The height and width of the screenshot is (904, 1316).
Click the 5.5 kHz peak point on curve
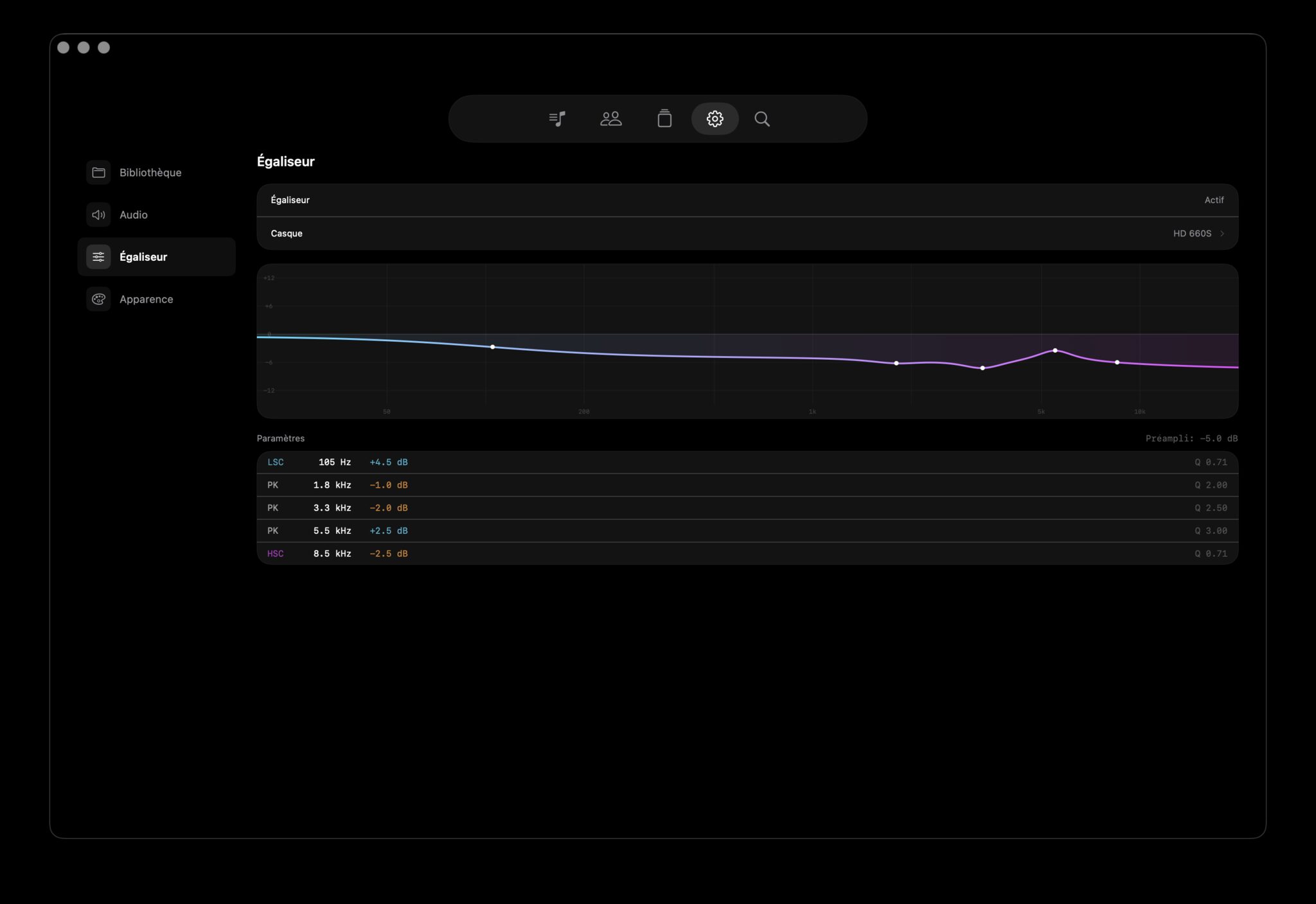pyautogui.click(x=1055, y=350)
